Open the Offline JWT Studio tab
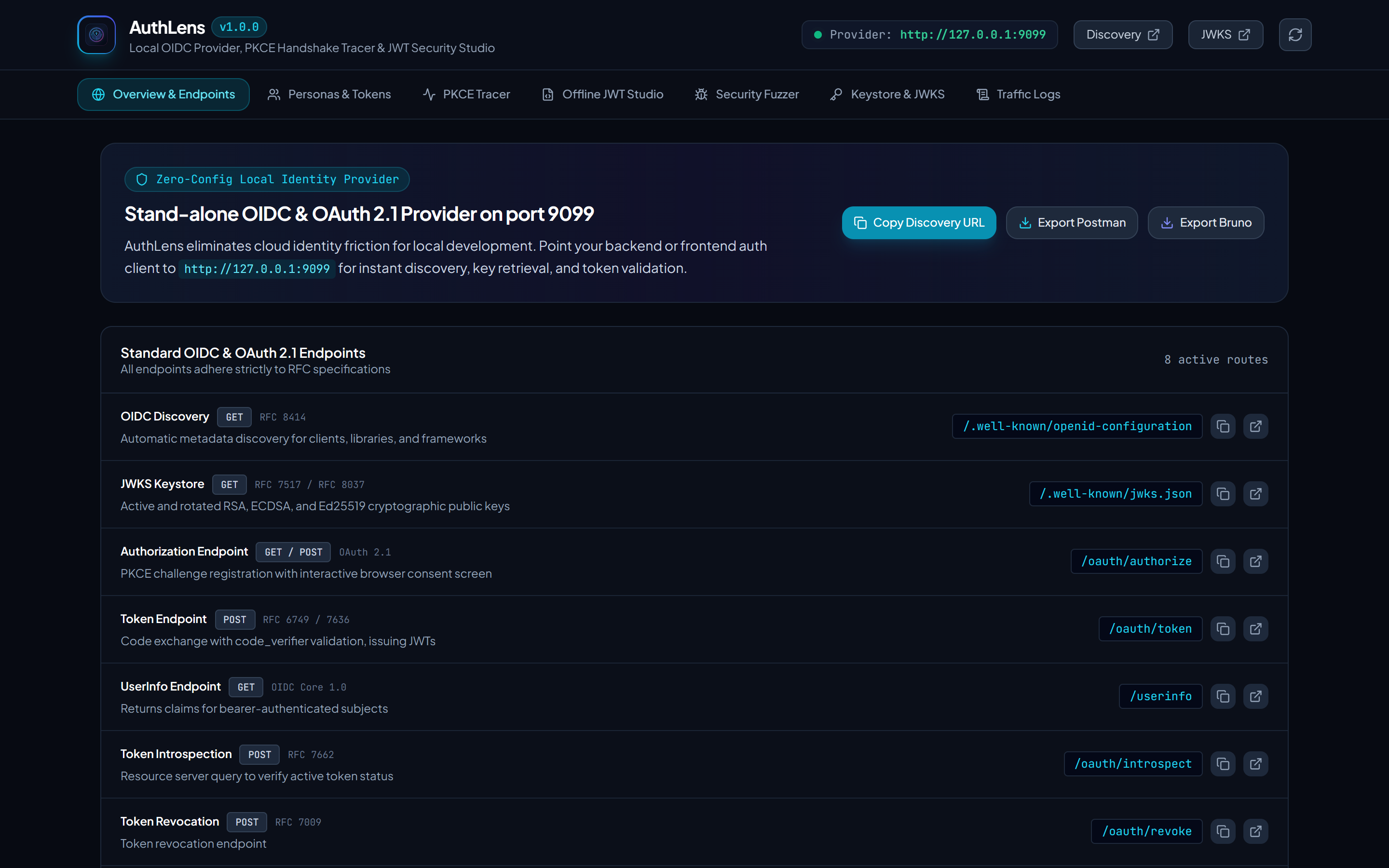1389x868 pixels. click(602, 94)
